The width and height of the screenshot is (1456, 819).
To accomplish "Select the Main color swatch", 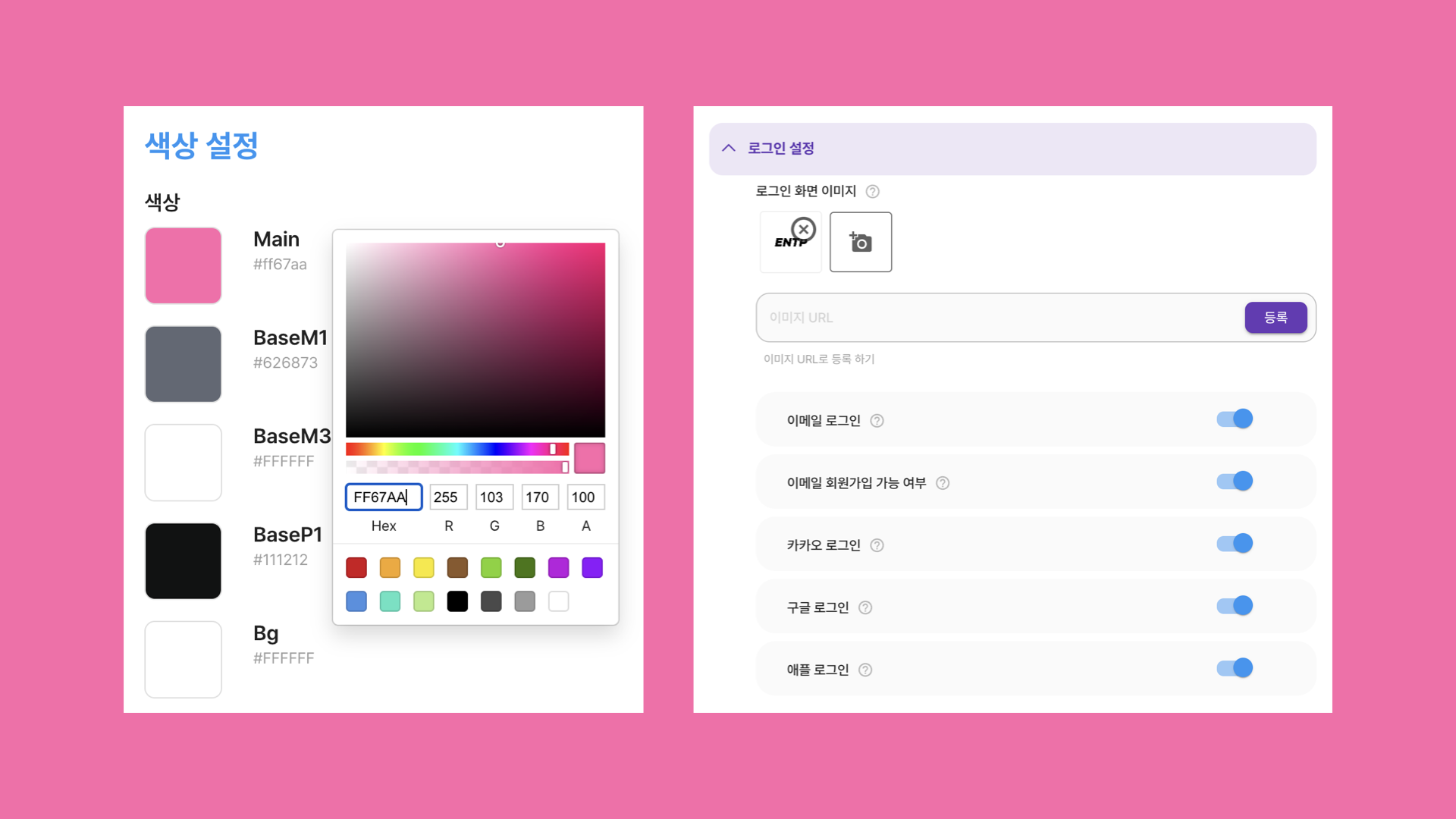I will pos(183,265).
